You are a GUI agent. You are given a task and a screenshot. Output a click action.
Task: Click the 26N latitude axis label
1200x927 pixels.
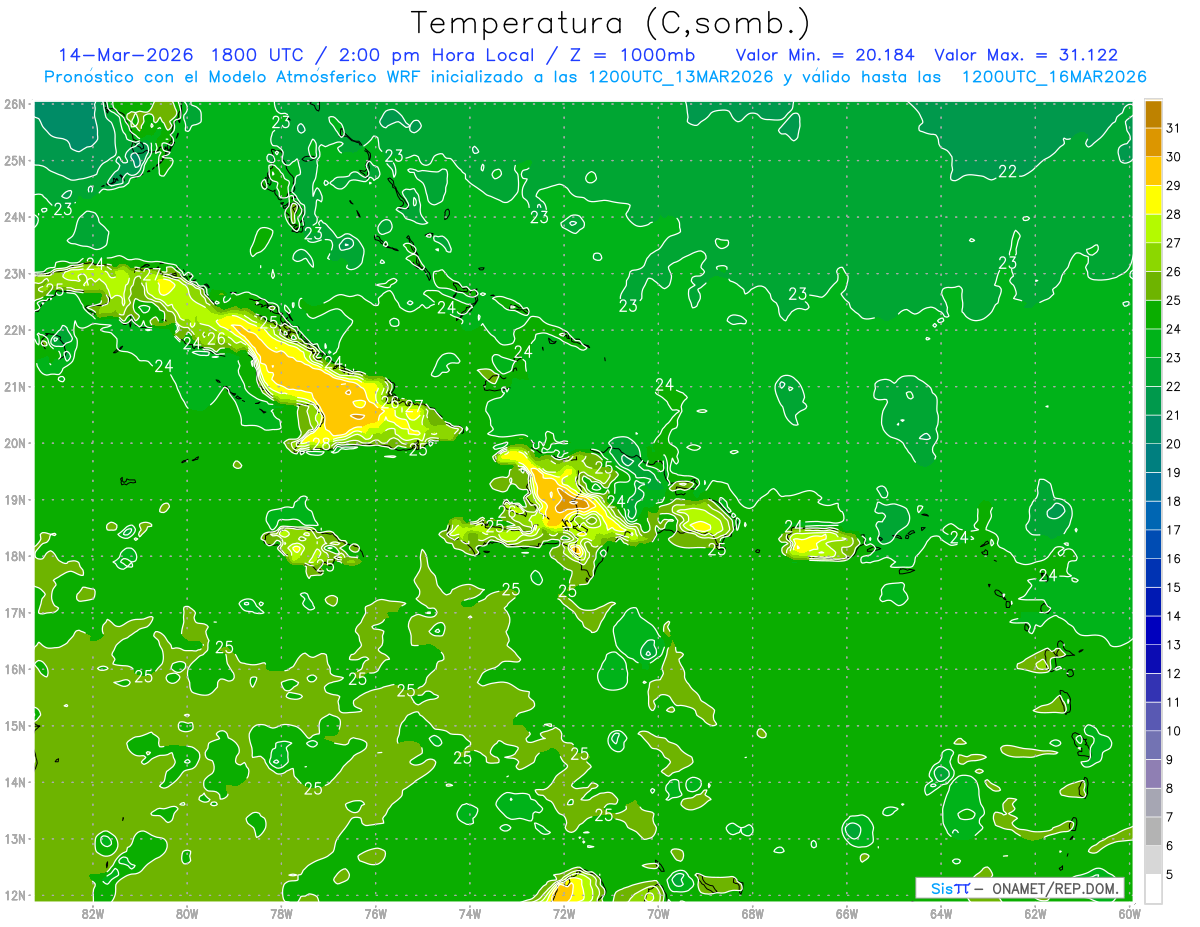click(x=15, y=104)
